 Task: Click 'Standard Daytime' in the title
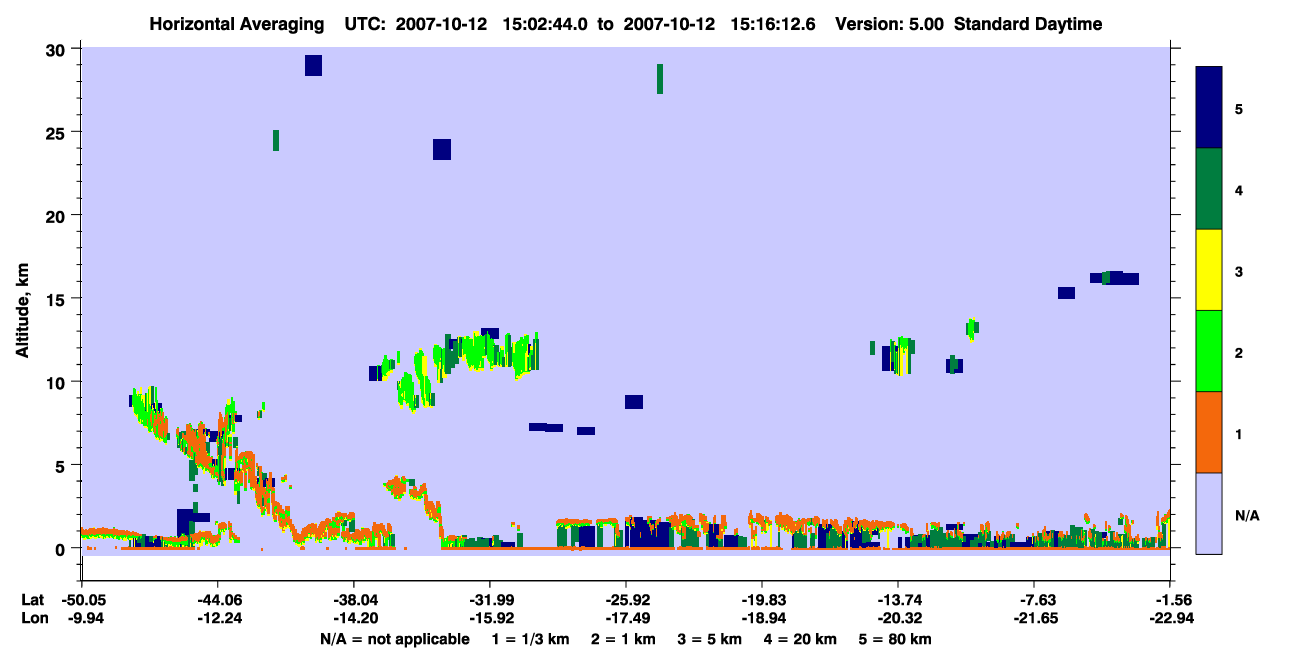point(1027,24)
